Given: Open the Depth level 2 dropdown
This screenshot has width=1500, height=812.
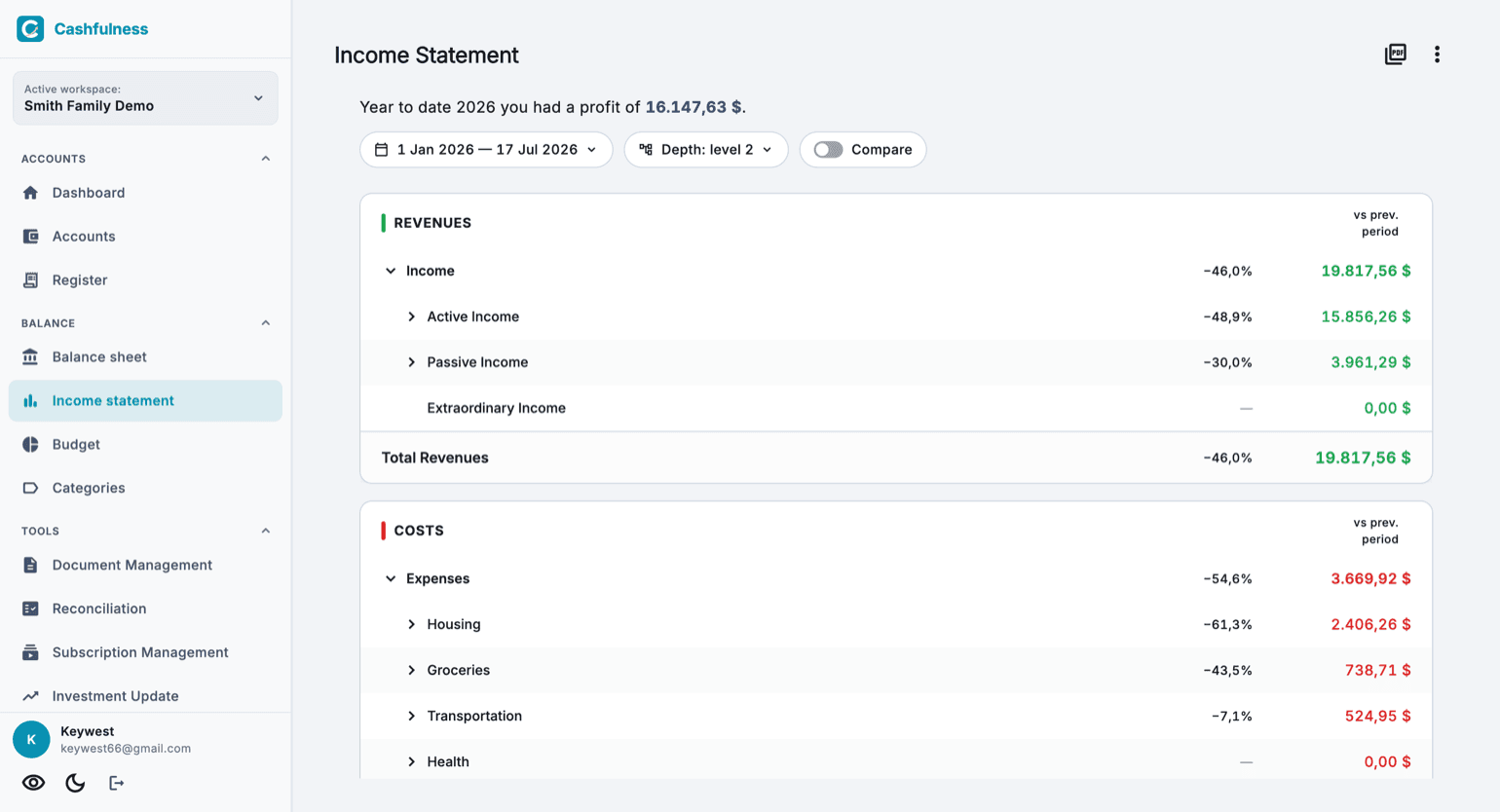Looking at the screenshot, I should coord(706,150).
